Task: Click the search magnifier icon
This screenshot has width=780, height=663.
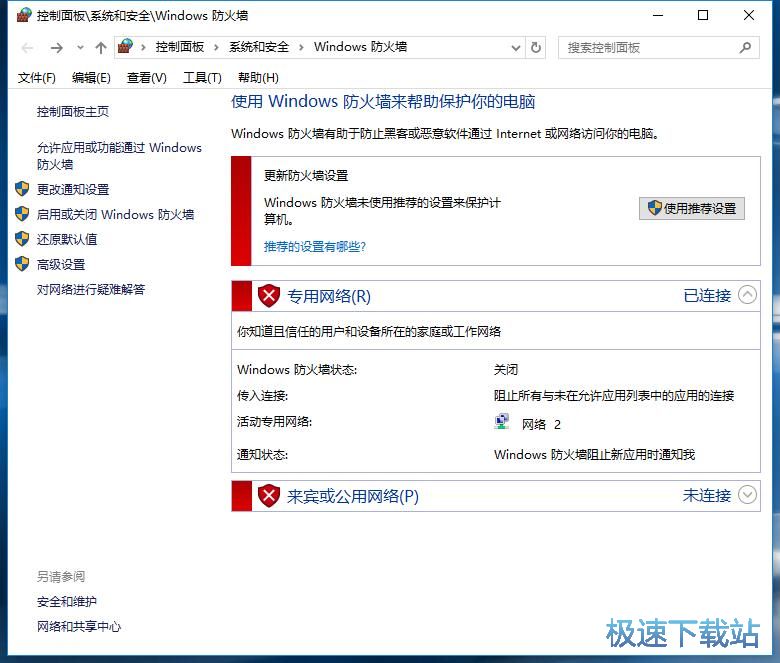Action: (x=745, y=48)
